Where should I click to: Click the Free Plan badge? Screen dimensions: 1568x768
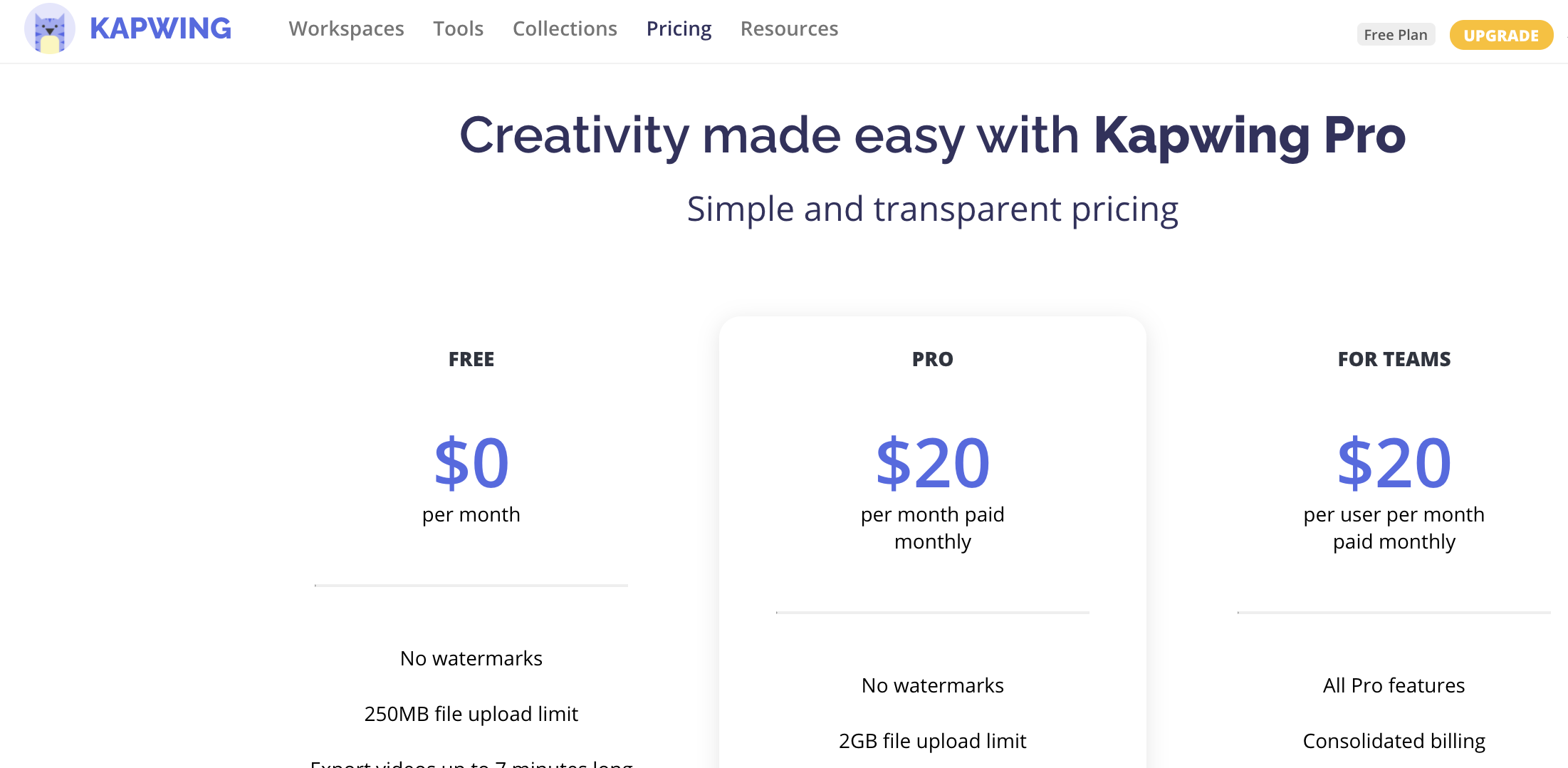coord(1396,35)
